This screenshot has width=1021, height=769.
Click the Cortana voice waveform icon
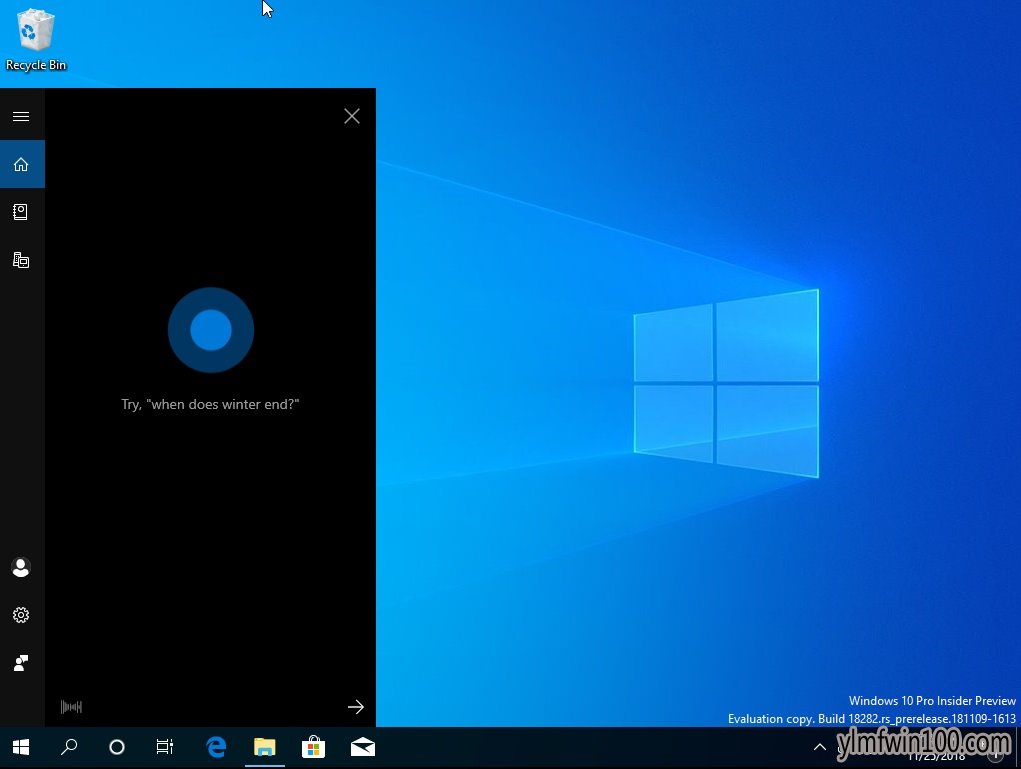(71, 706)
